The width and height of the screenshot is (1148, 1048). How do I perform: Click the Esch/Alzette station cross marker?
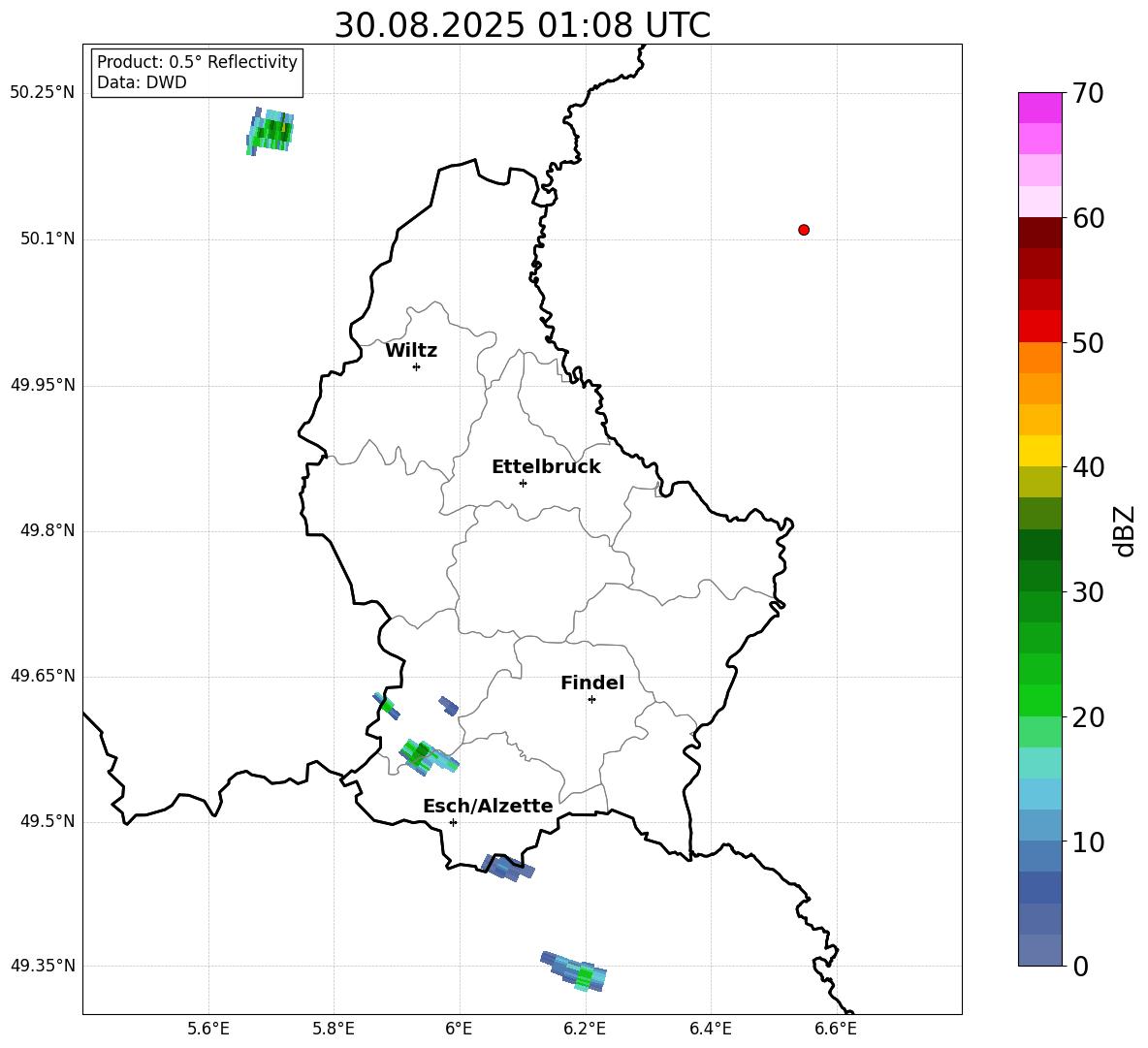pos(453,822)
